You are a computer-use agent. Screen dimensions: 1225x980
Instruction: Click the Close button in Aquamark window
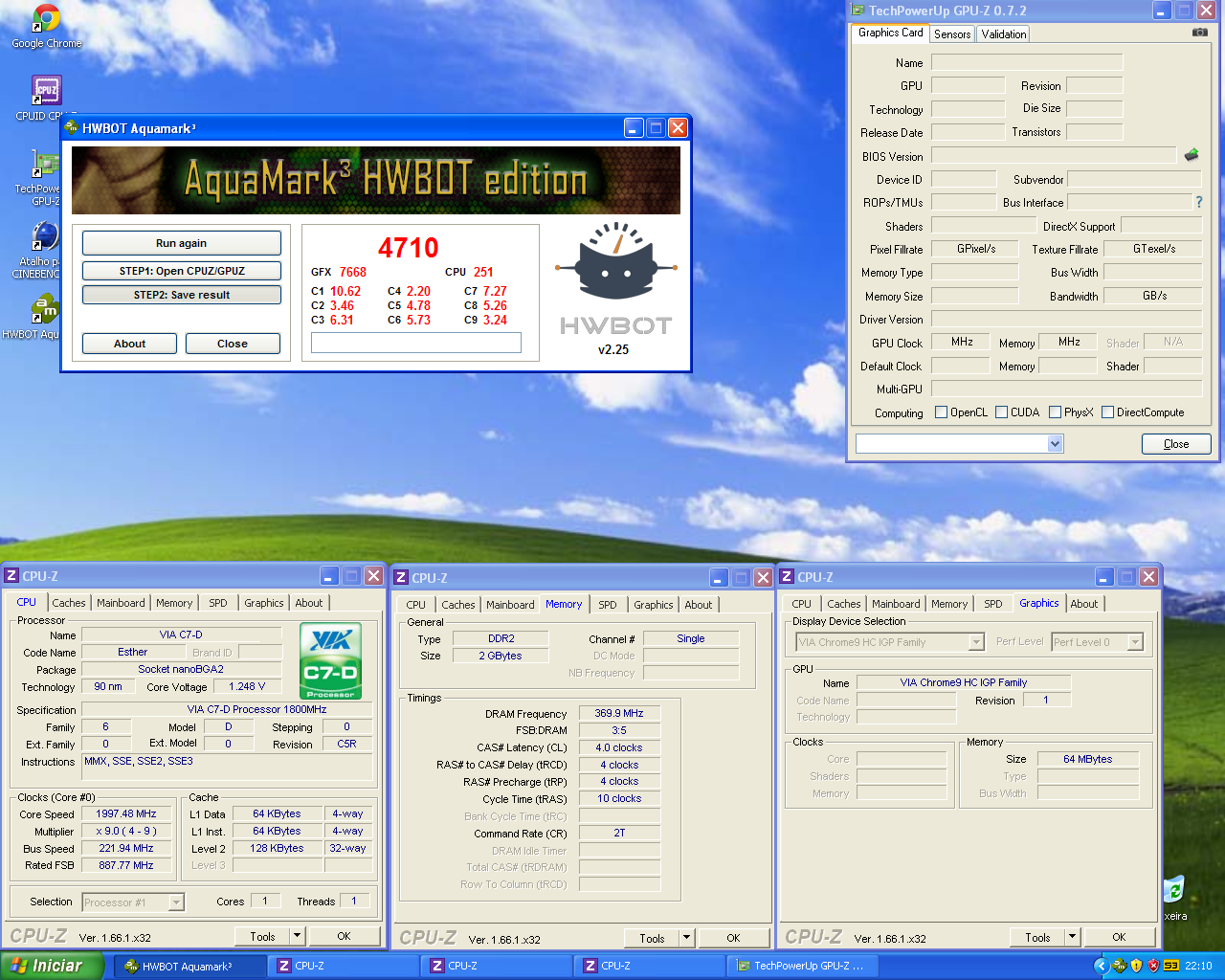[233, 344]
